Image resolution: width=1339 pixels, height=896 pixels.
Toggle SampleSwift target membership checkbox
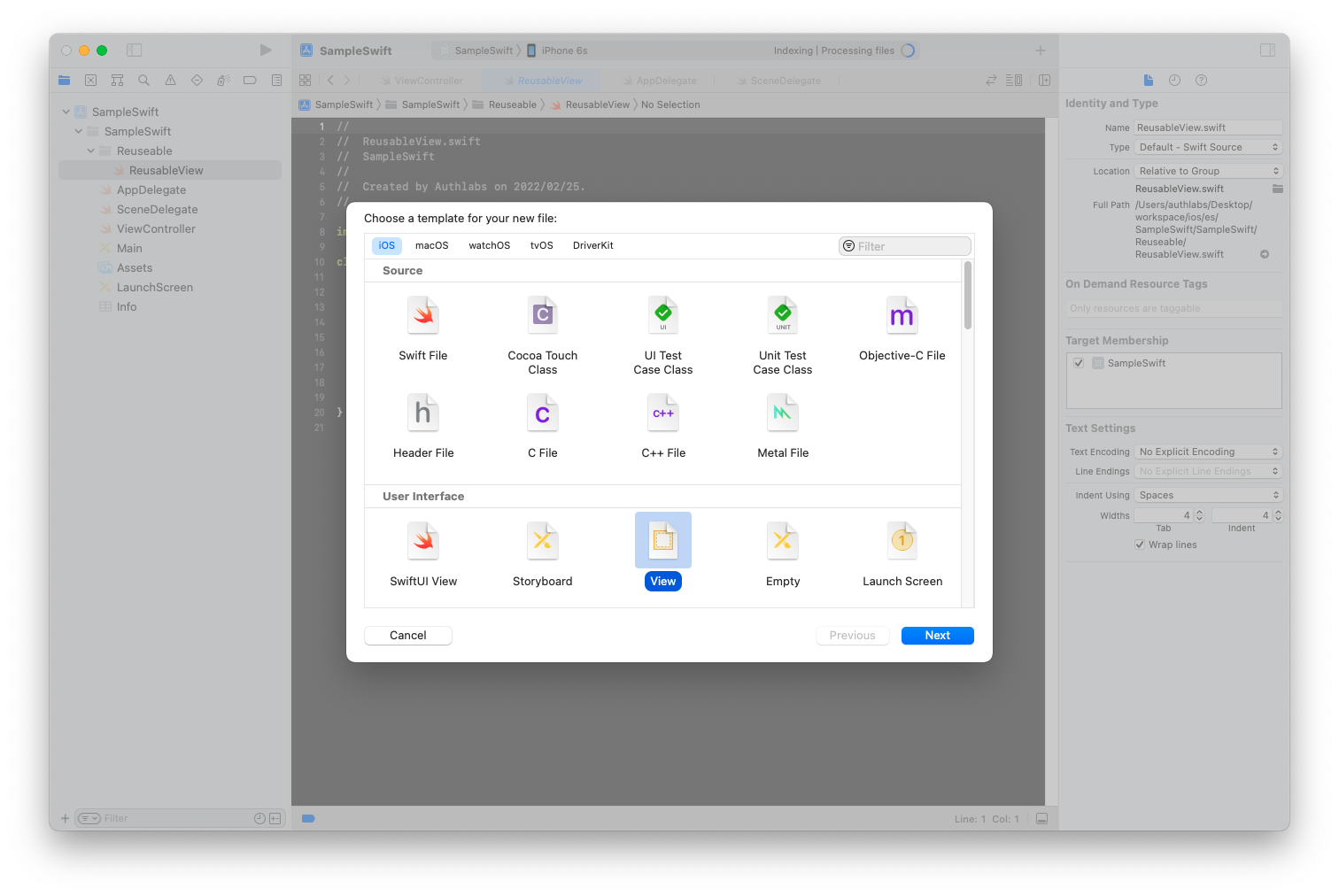pyautogui.click(x=1079, y=363)
